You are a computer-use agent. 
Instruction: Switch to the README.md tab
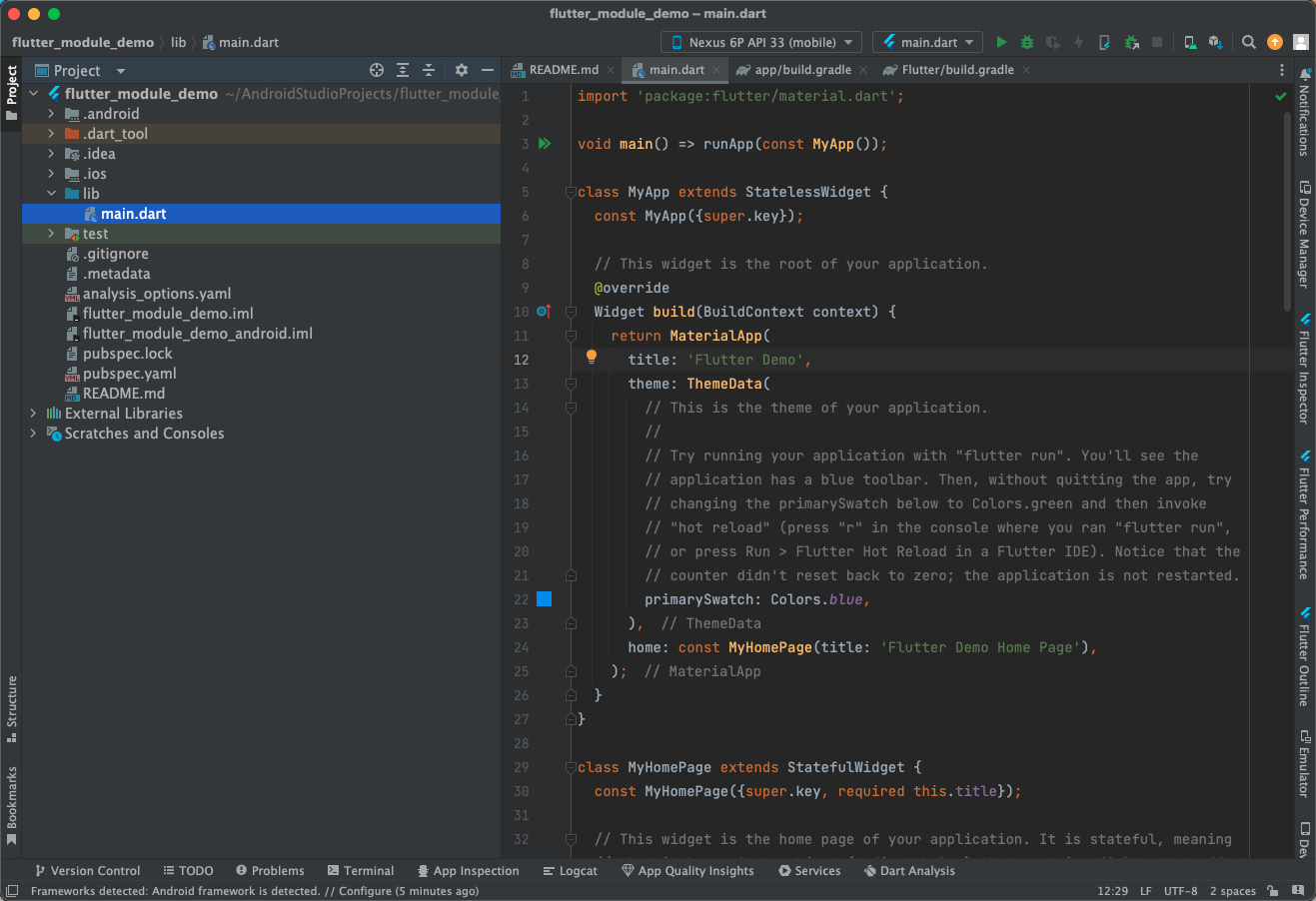[x=562, y=70]
